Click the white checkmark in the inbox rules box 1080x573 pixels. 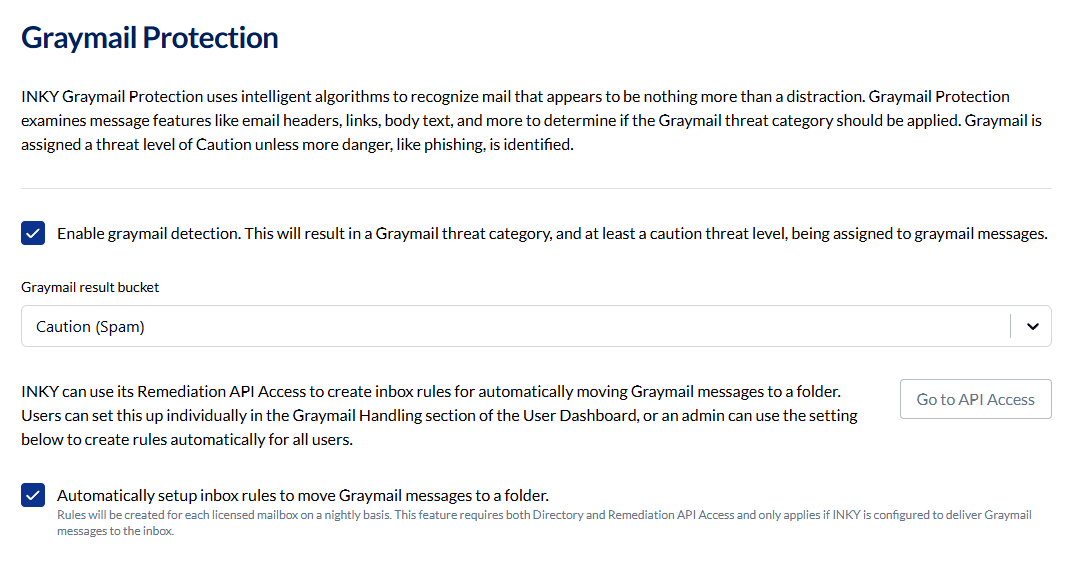click(33, 495)
